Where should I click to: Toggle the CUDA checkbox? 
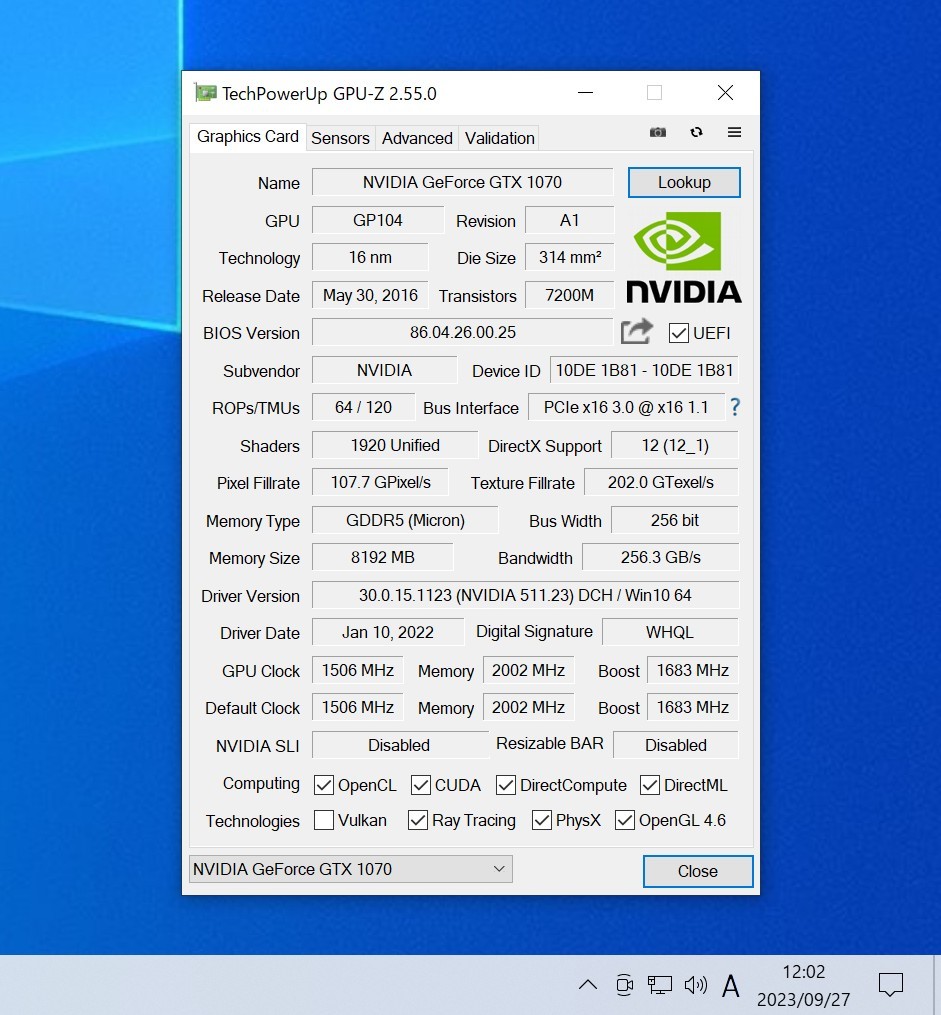(421, 785)
